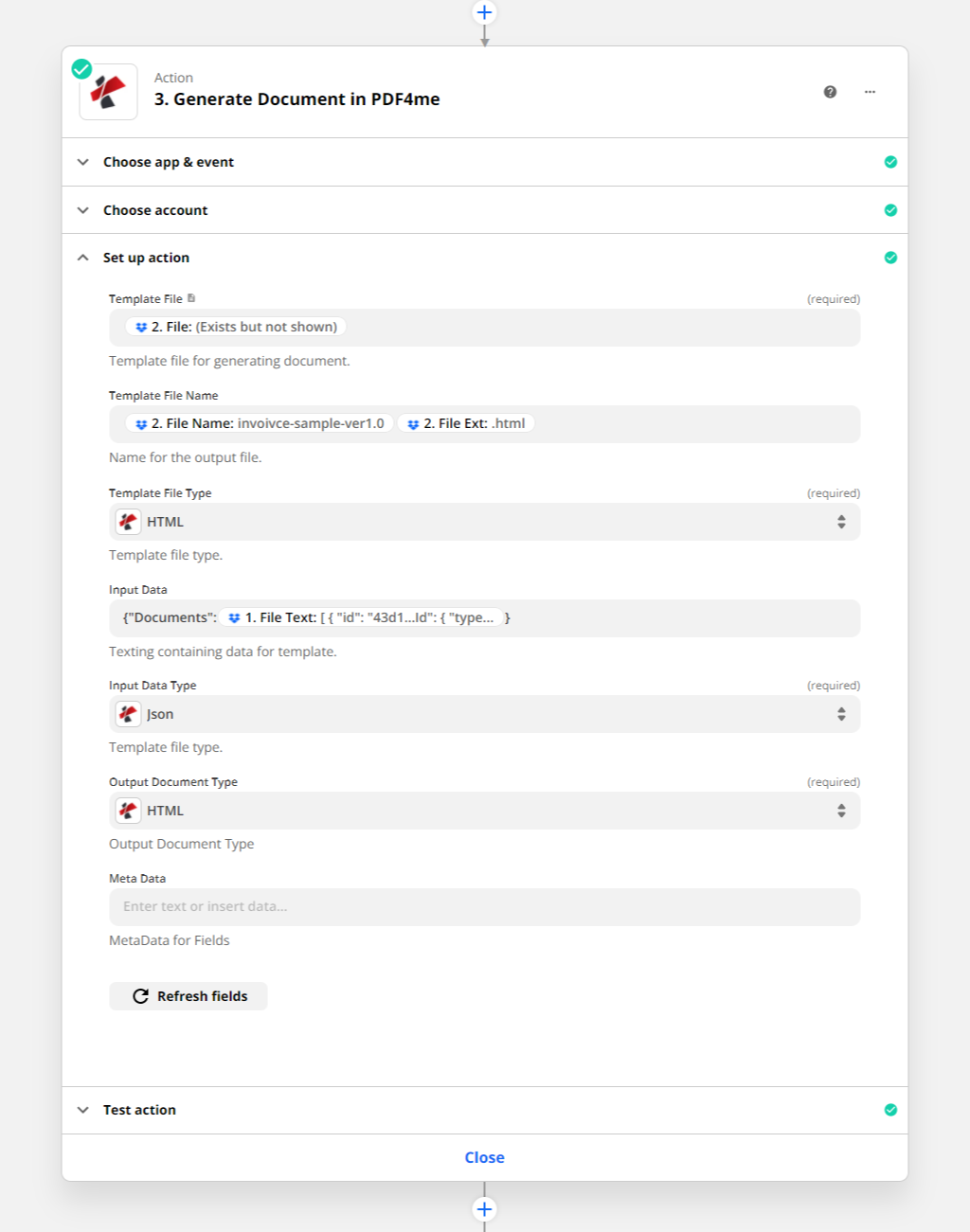Screen dimensions: 970x1232
Task: Open the Input Data Type Json dropdown
Action: [x=484, y=714]
